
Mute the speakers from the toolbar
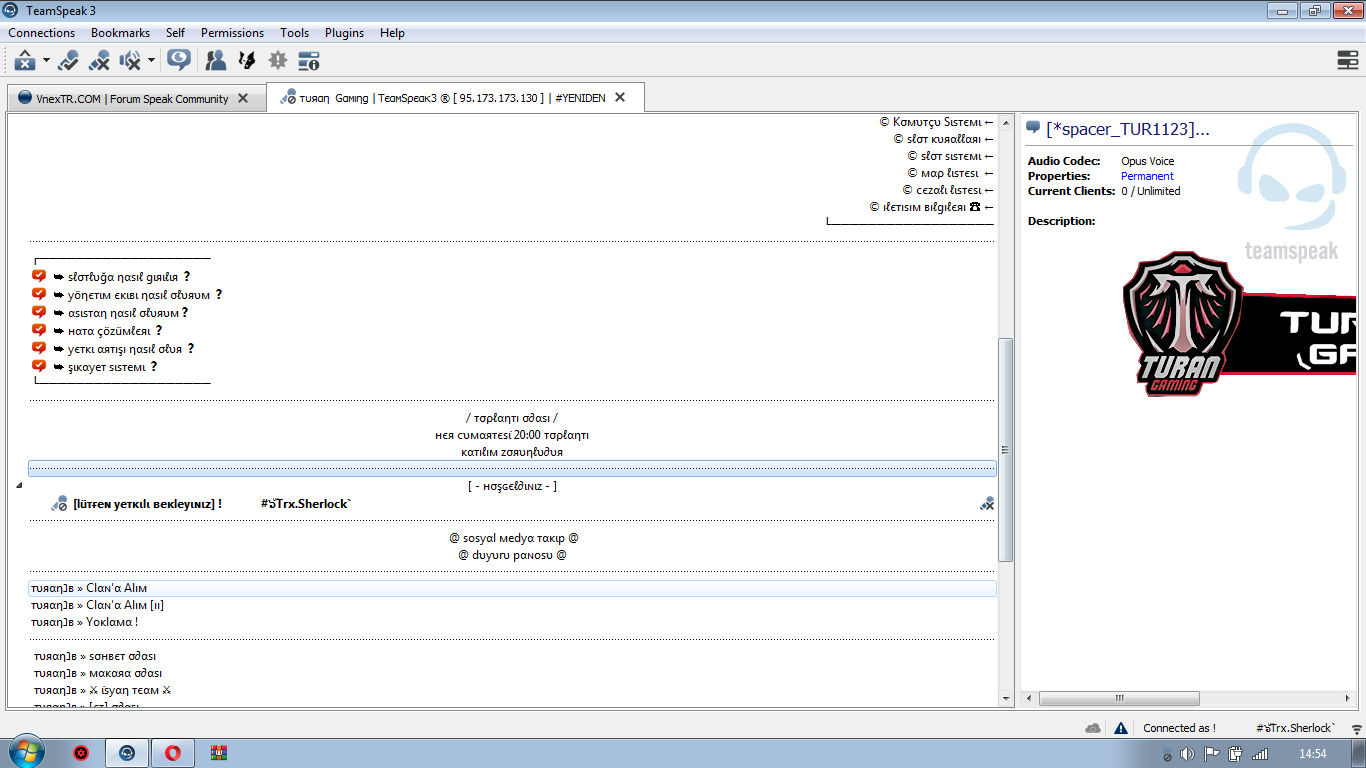click(130, 61)
